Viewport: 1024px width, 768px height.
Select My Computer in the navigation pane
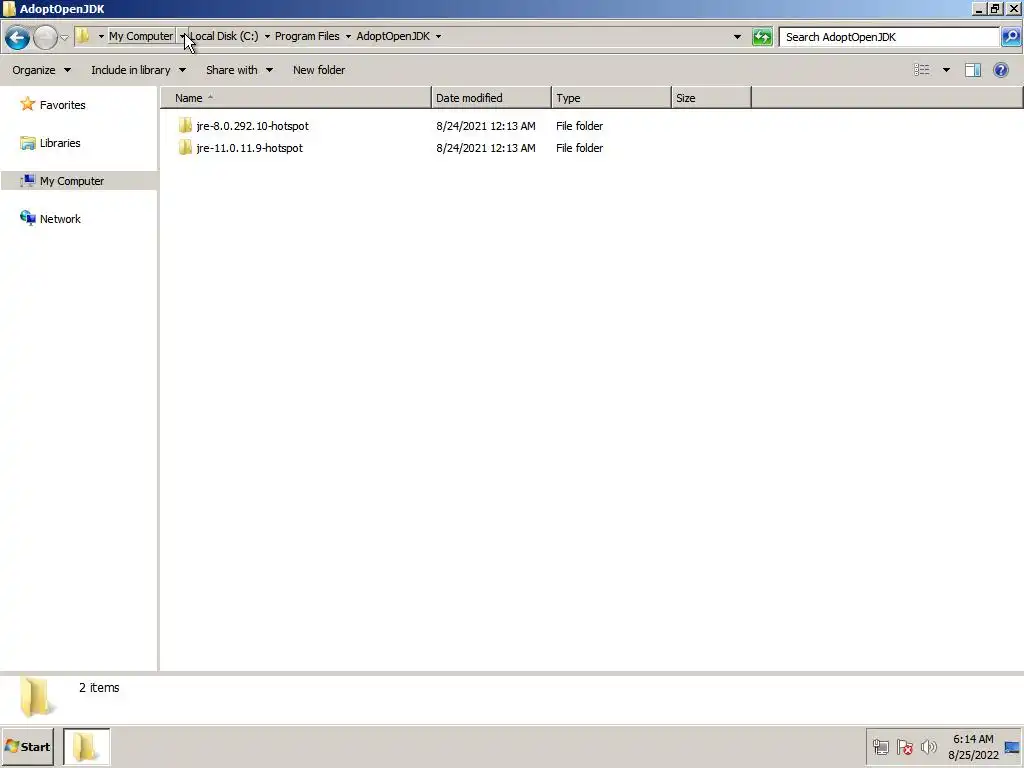72,181
